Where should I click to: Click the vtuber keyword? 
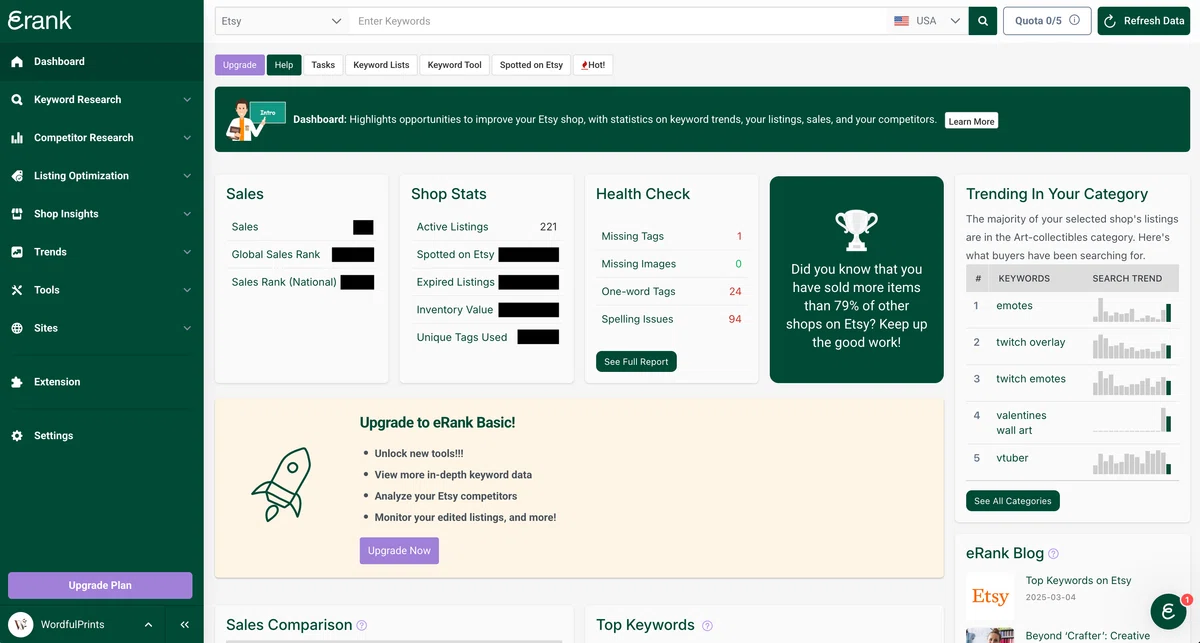coord(1012,458)
